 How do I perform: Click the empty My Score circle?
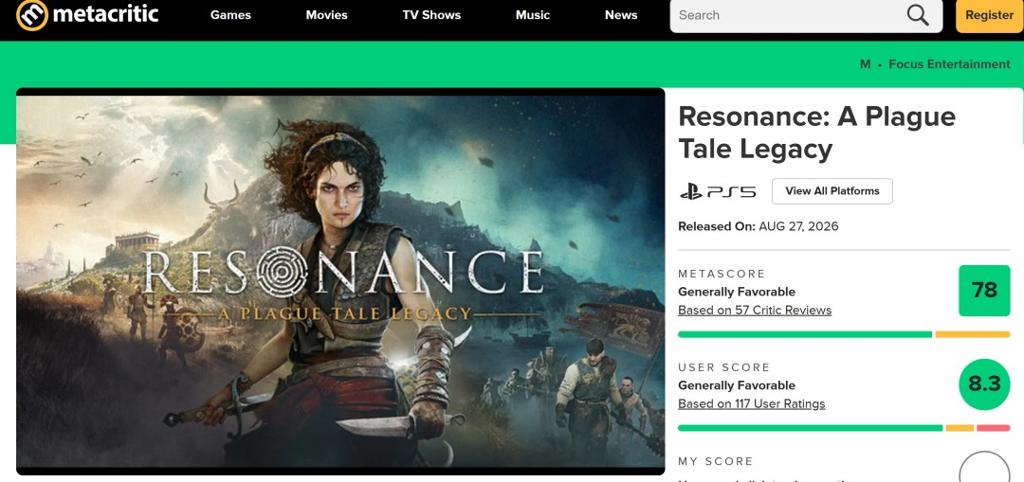click(984, 467)
